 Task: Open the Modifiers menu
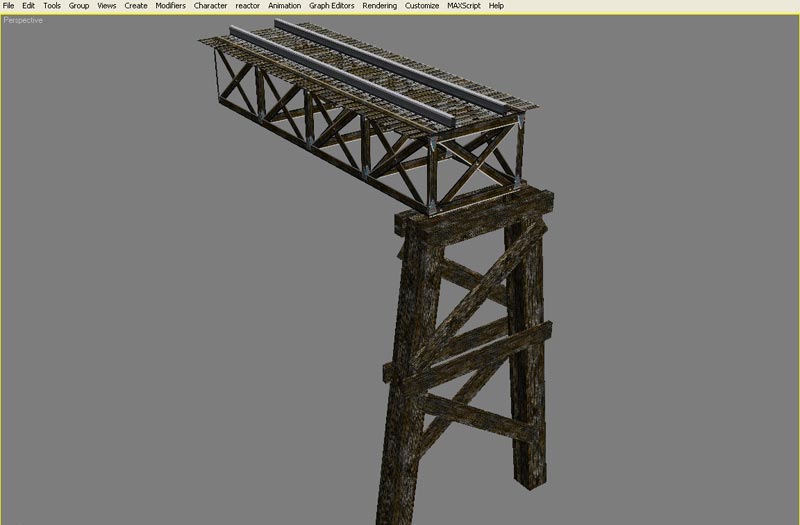click(170, 6)
